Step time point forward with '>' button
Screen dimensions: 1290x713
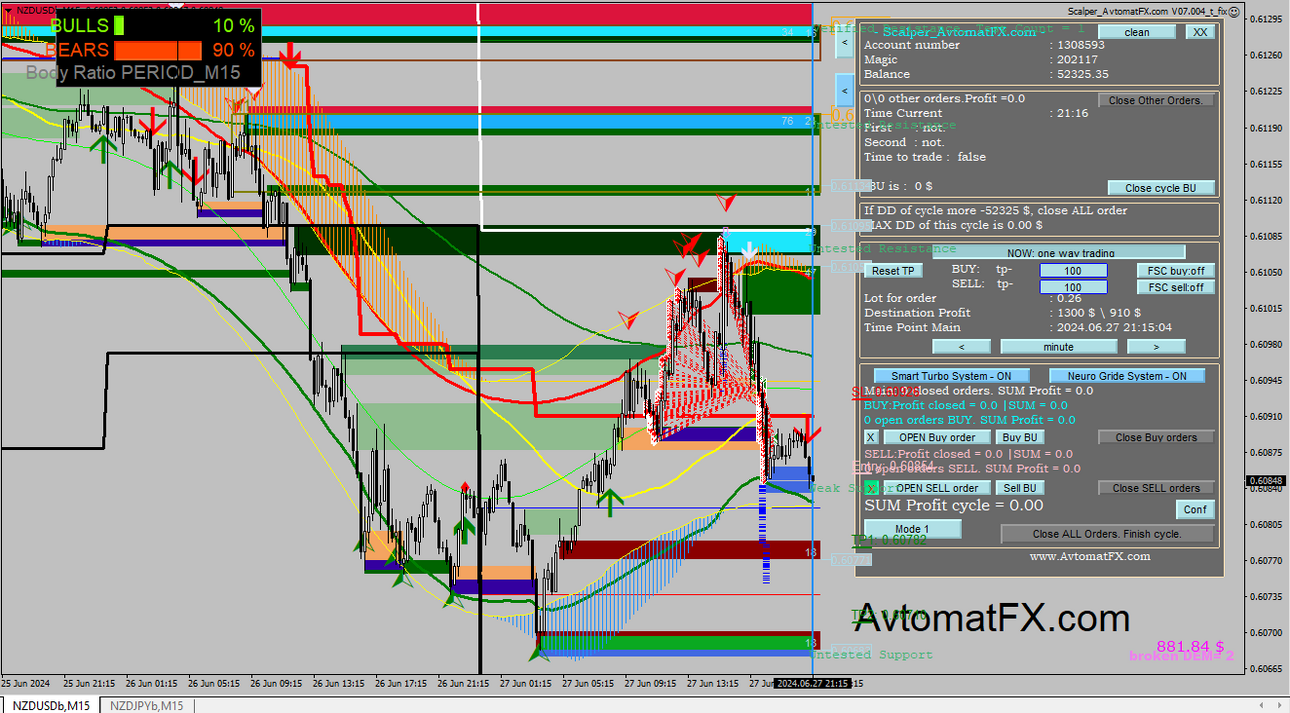pyautogui.click(x=1156, y=347)
